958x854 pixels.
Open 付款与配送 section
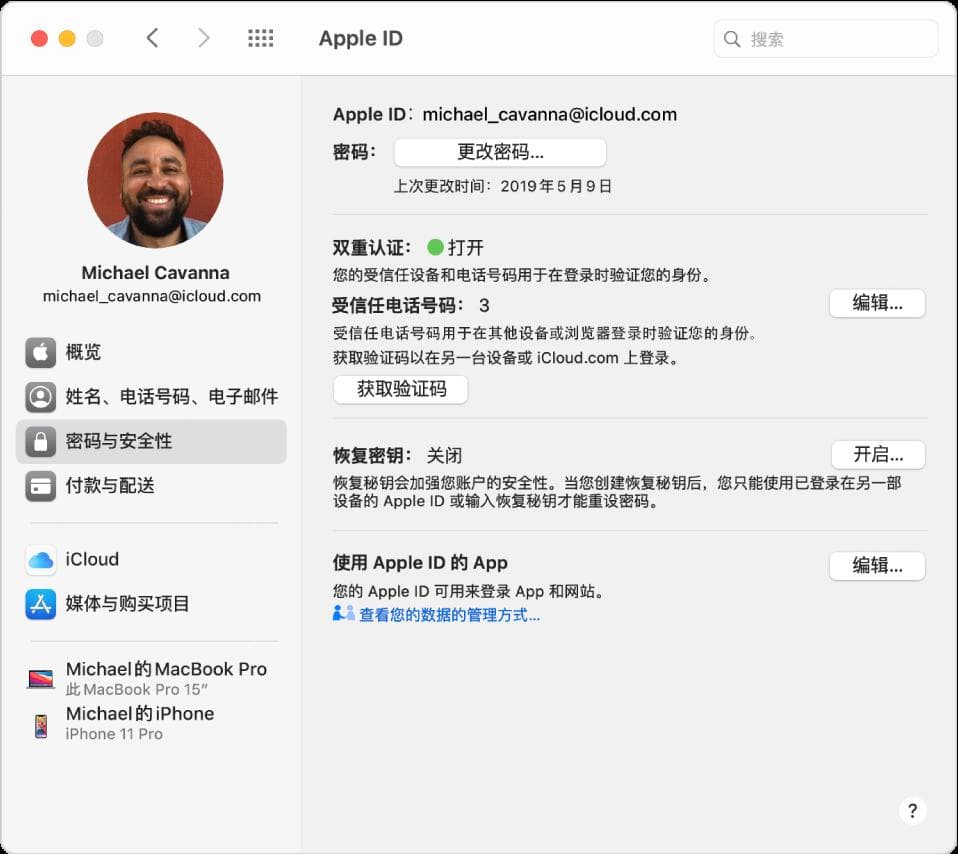151,486
